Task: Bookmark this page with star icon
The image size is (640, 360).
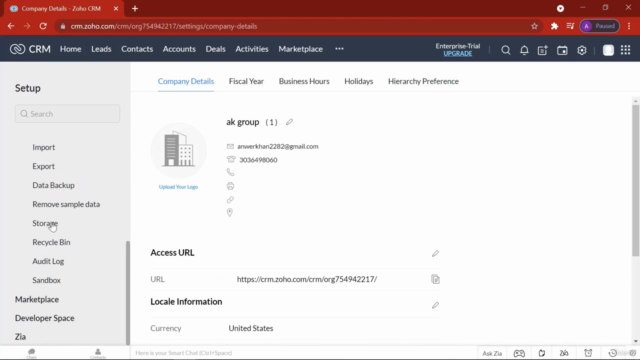Action: (534, 26)
